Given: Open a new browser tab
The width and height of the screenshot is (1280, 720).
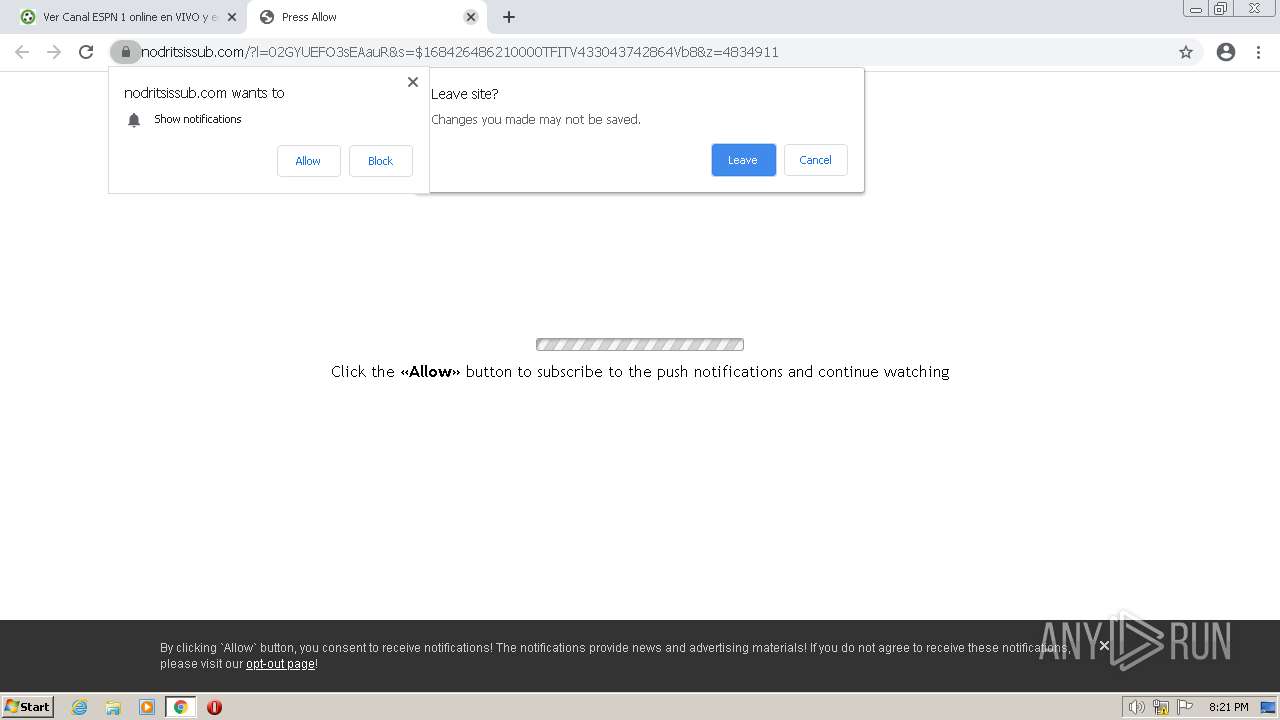Looking at the screenshot, I should click(x=509, y=17).
